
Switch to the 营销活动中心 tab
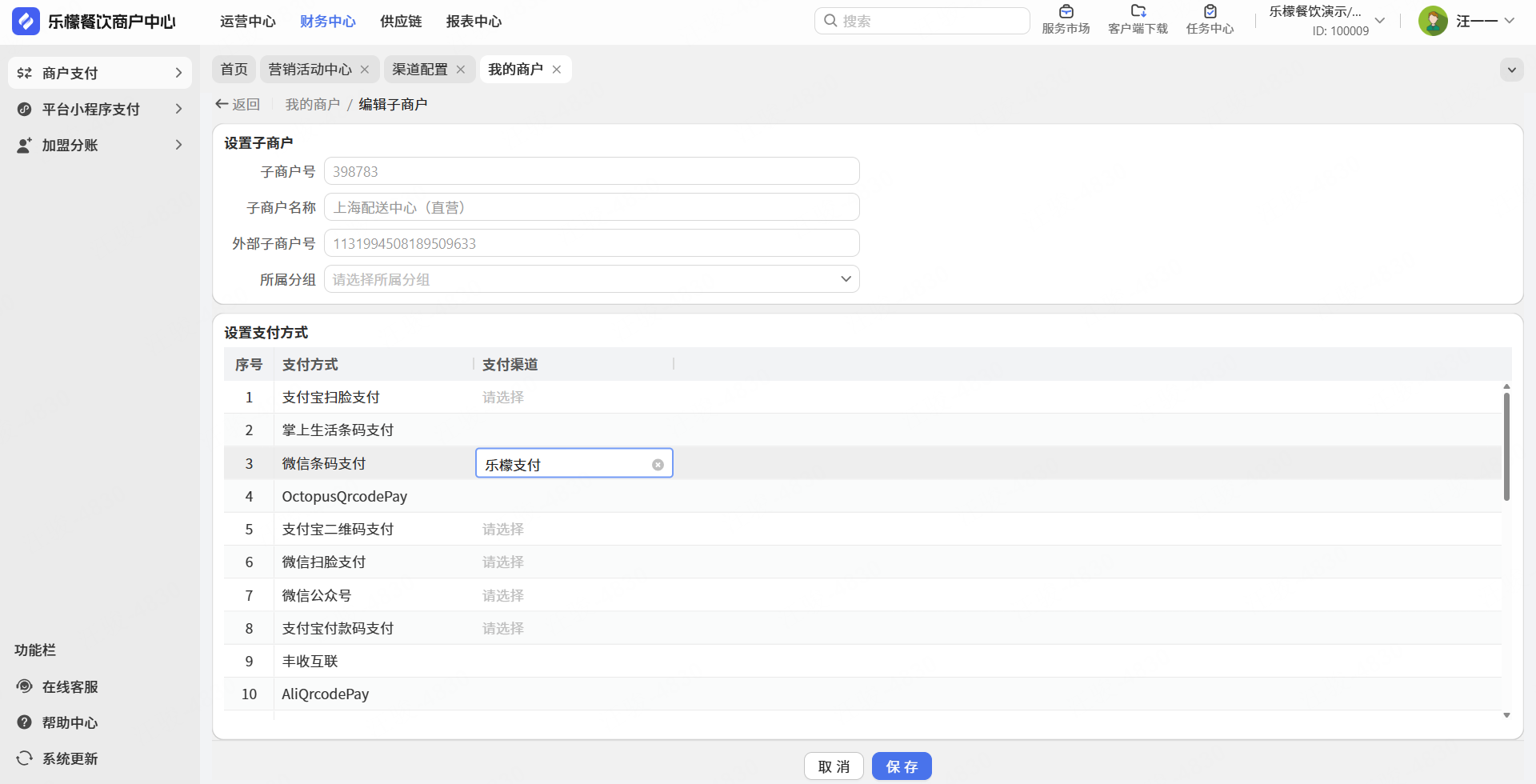point(310,70)
